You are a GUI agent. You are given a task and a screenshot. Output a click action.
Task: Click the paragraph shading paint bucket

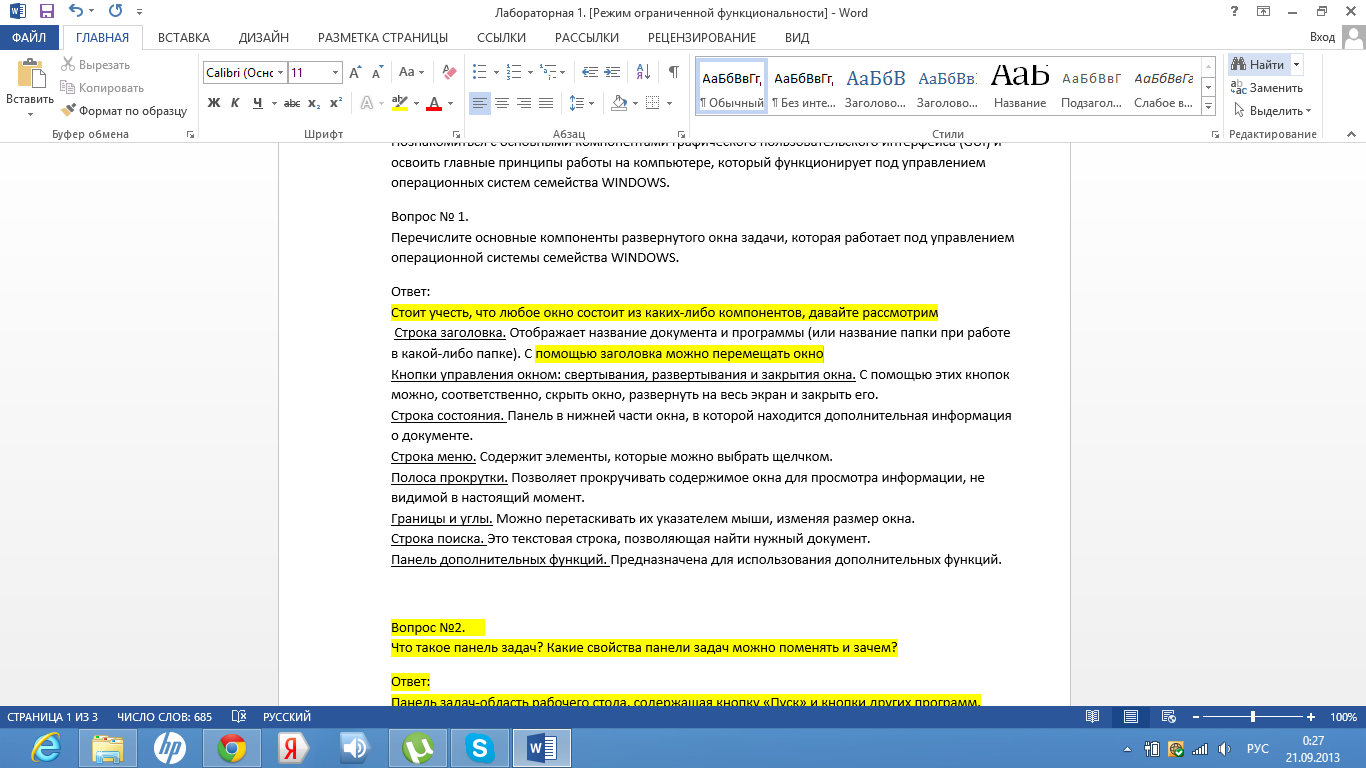(617, 103)
